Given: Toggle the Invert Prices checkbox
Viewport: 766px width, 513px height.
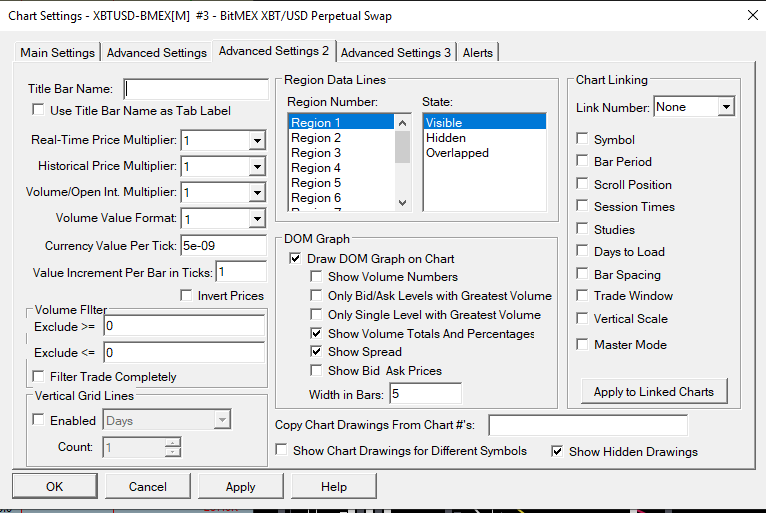Looking at the screenshot, I should coord(186,296).
